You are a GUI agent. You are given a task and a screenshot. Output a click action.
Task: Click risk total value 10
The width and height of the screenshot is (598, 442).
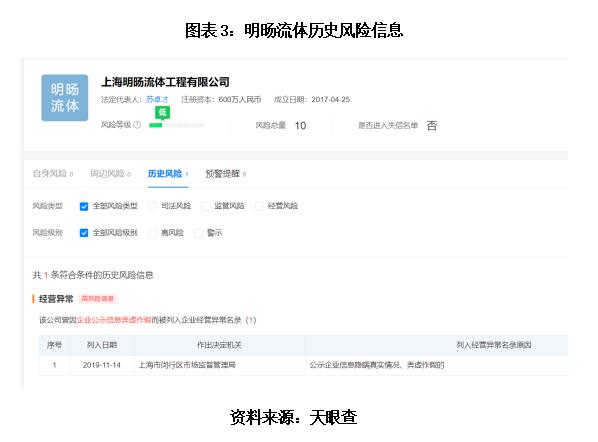(x=301, y=125)
